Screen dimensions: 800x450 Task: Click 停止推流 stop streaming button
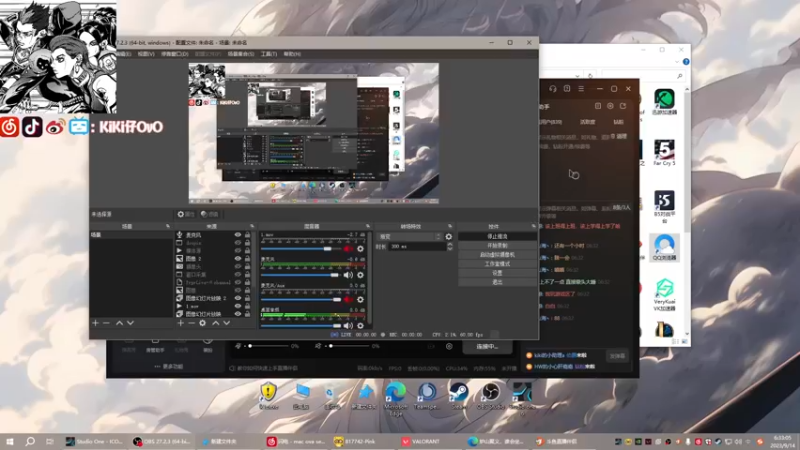coord(497,236)
